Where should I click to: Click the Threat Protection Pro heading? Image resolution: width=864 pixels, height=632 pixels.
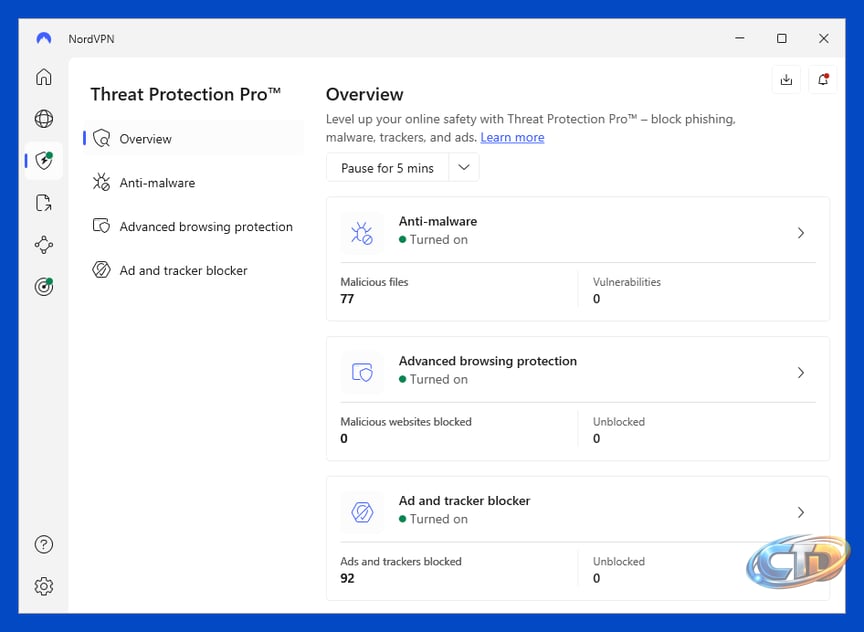click(x=186, y=94)
